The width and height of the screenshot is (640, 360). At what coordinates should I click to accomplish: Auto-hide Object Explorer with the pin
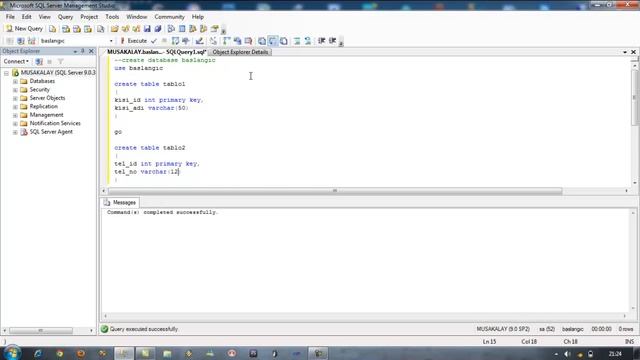[83, 51]
